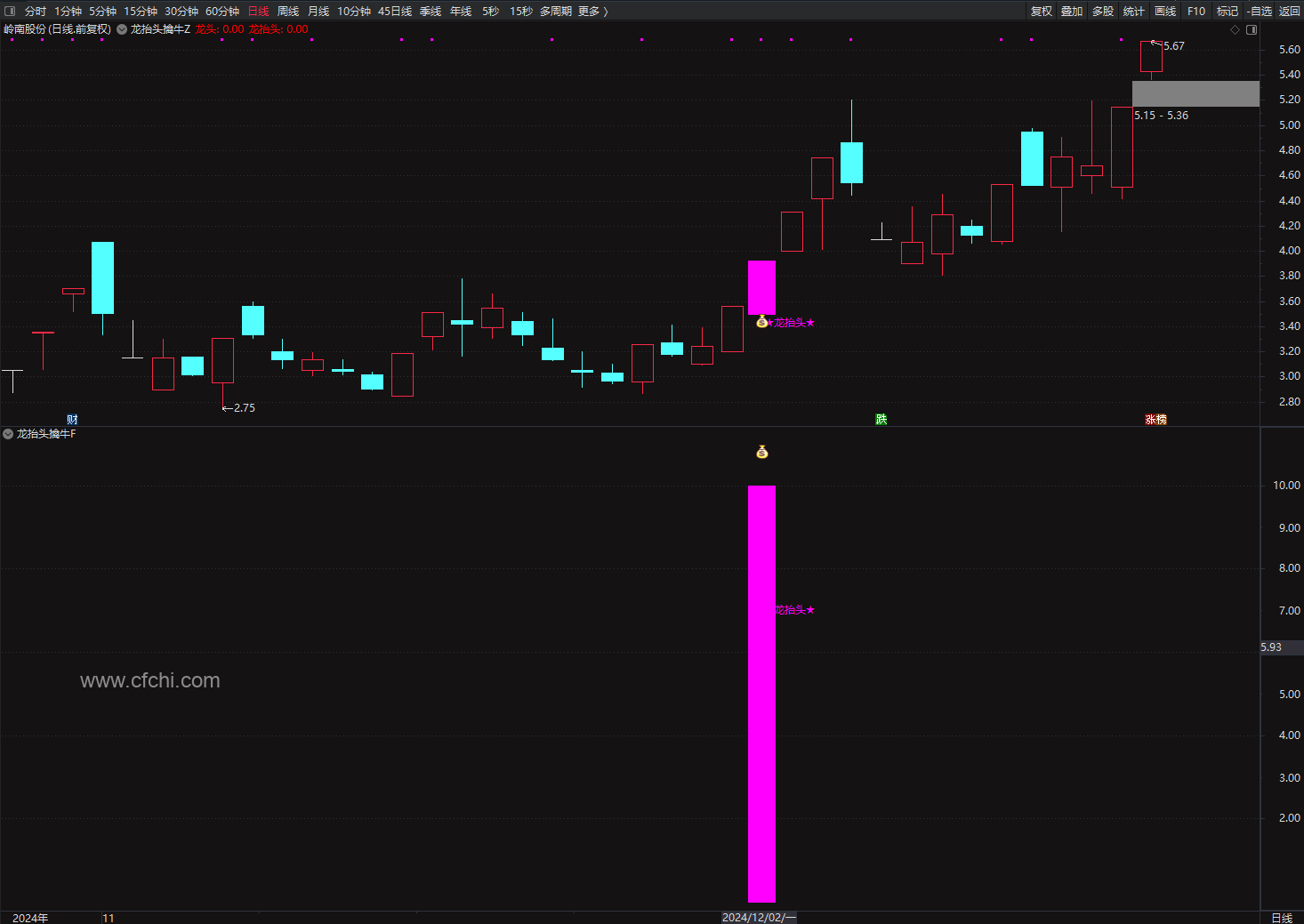The height and width of the screenshot is (924, 1304).
Task: Click the 返回 back button
Action: [1290, 12]
